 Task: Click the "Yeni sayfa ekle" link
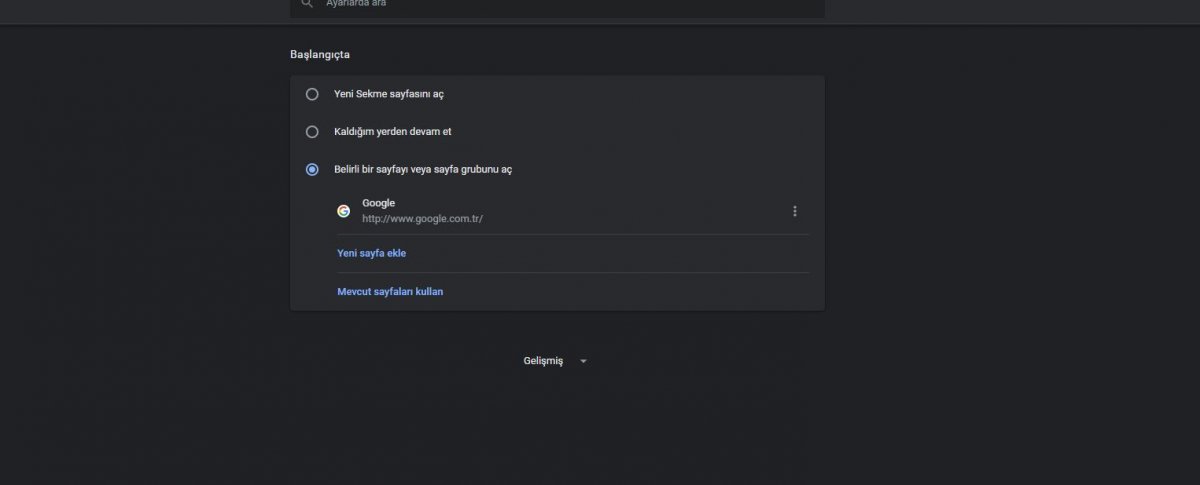(371, 253)
